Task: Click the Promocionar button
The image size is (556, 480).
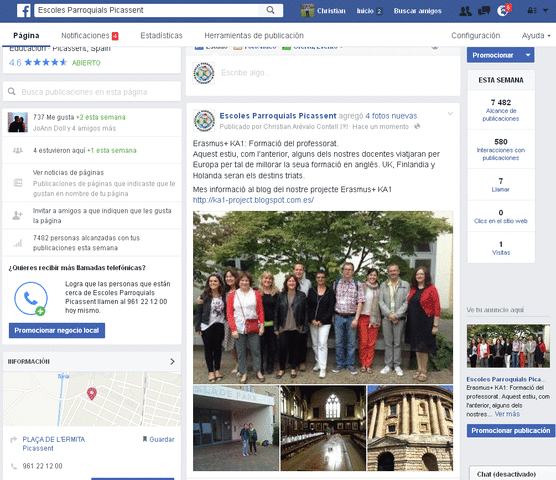Action: point(494,55)
